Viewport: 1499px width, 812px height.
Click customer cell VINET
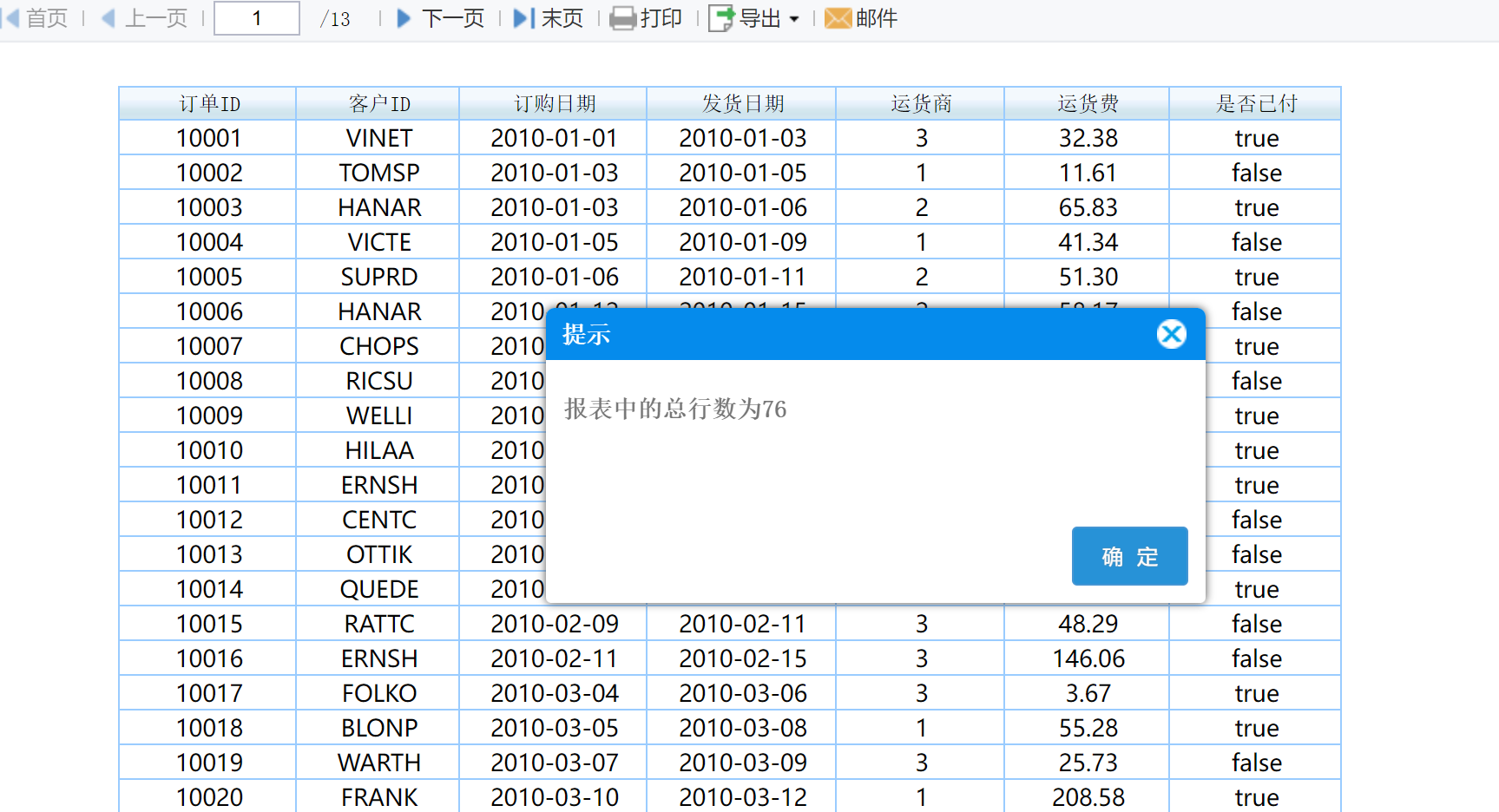[x=378, y=138]
